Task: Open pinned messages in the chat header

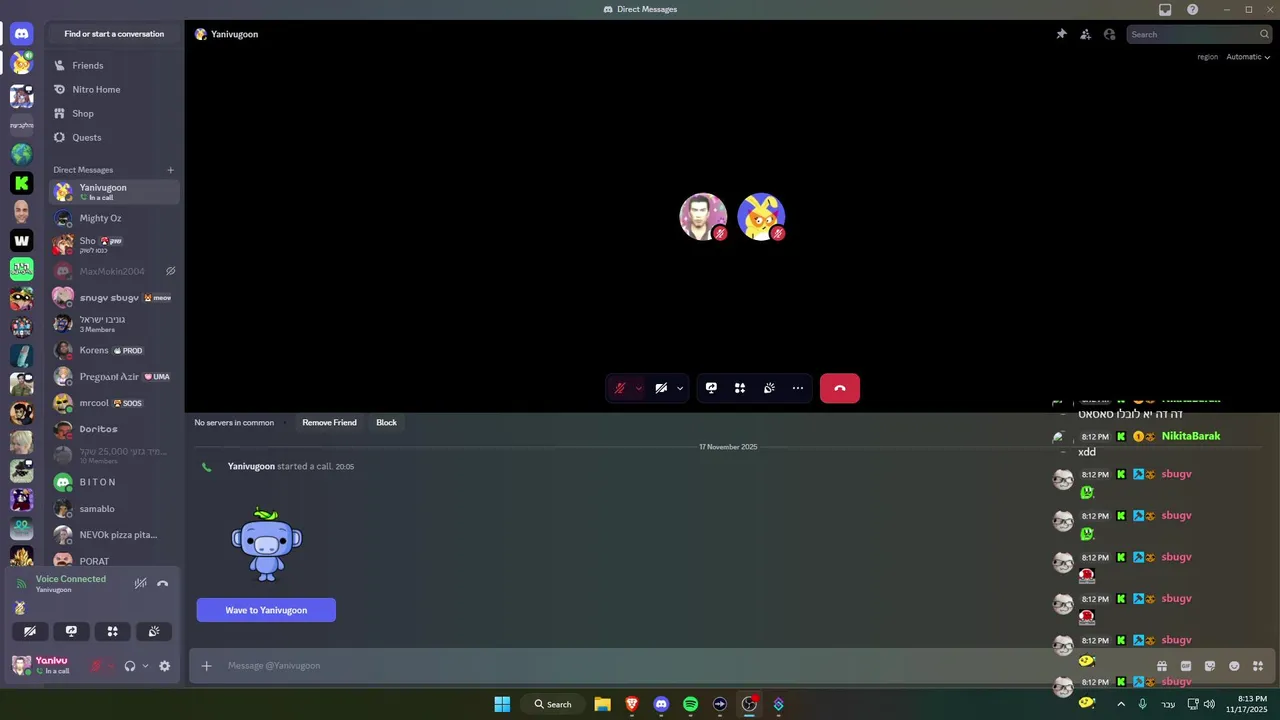Action: [1061, 34]
